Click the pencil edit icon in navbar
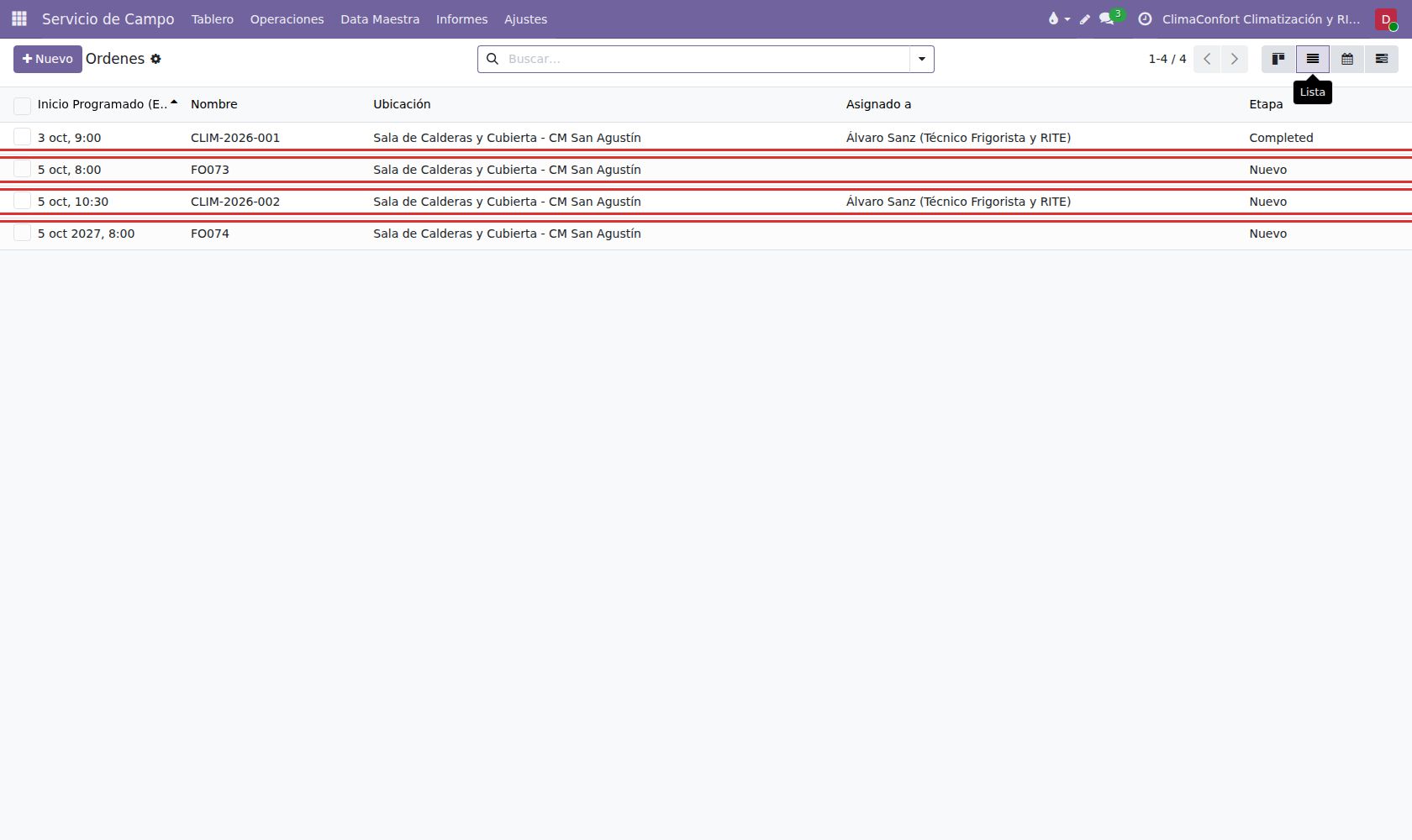The image size is (1412, 840). tap(1084, 19)
